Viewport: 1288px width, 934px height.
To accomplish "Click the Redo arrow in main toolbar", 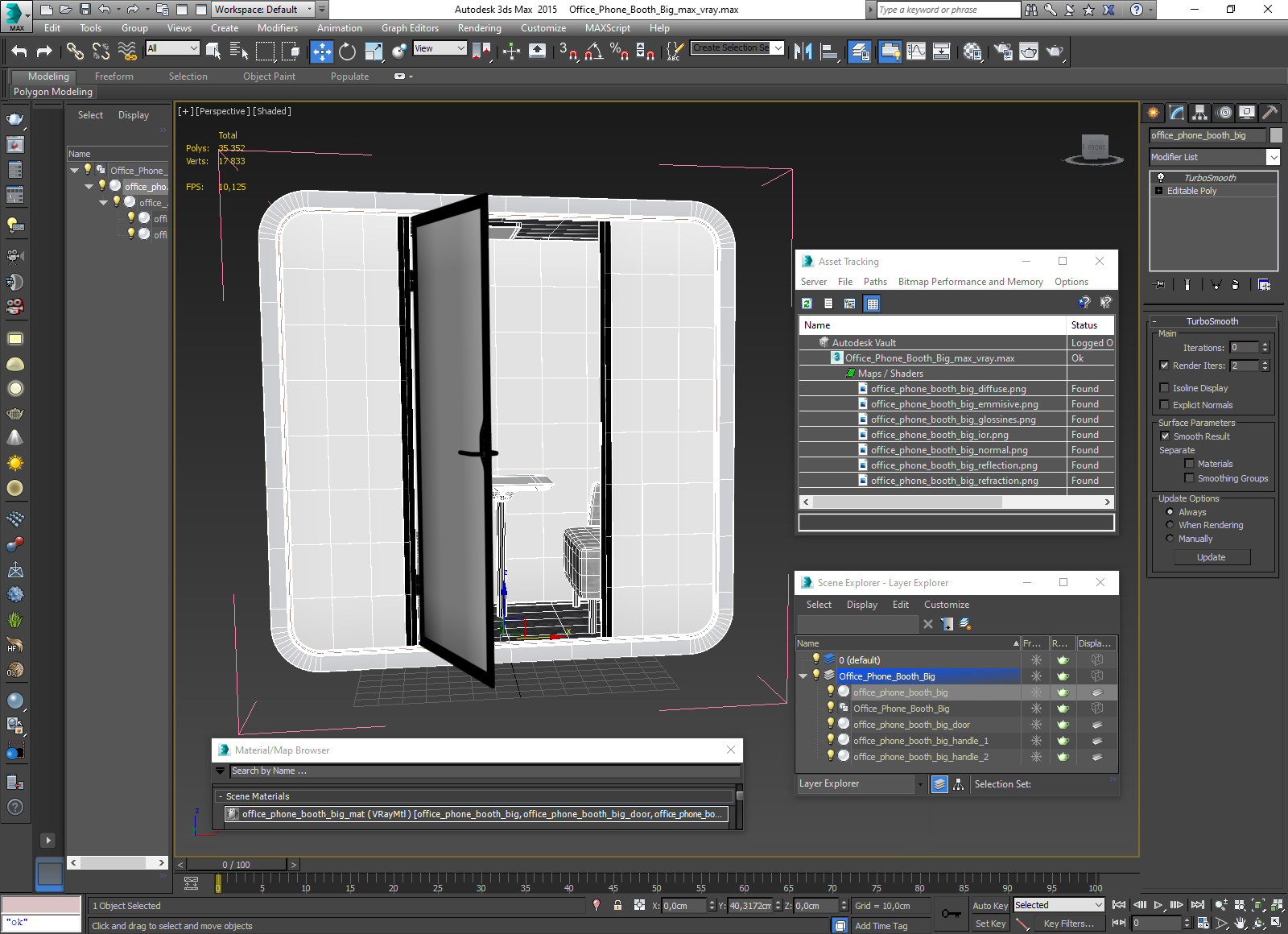I will 45,52.
